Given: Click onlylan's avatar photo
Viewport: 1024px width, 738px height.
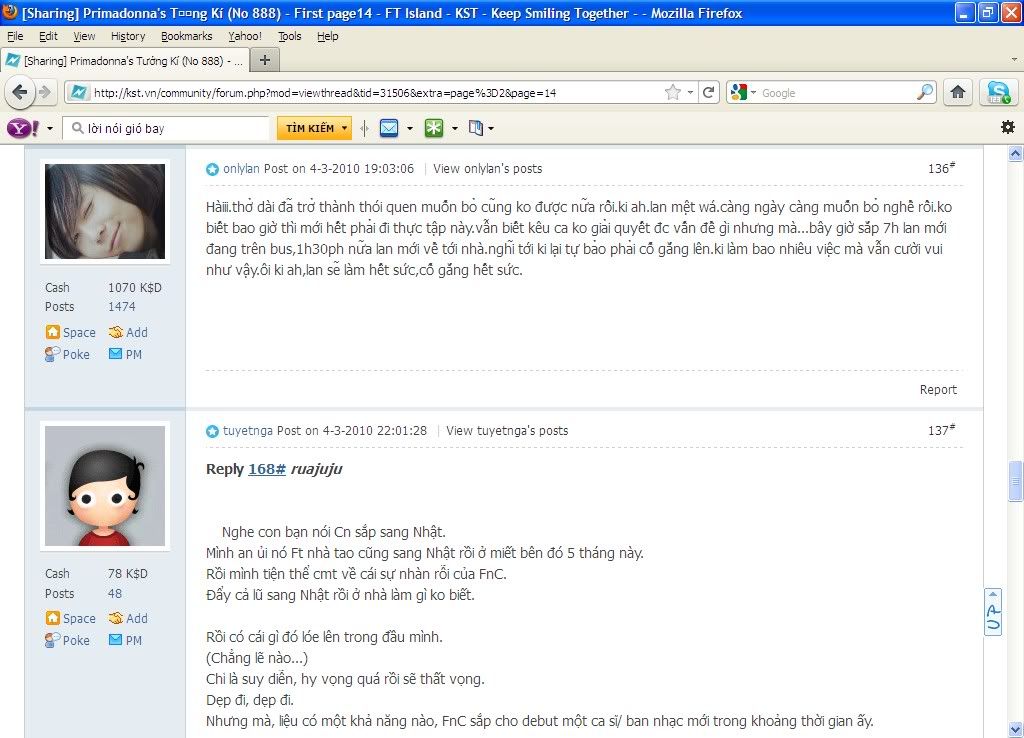Looking at the screenshot, I should [x=104, y=211].
